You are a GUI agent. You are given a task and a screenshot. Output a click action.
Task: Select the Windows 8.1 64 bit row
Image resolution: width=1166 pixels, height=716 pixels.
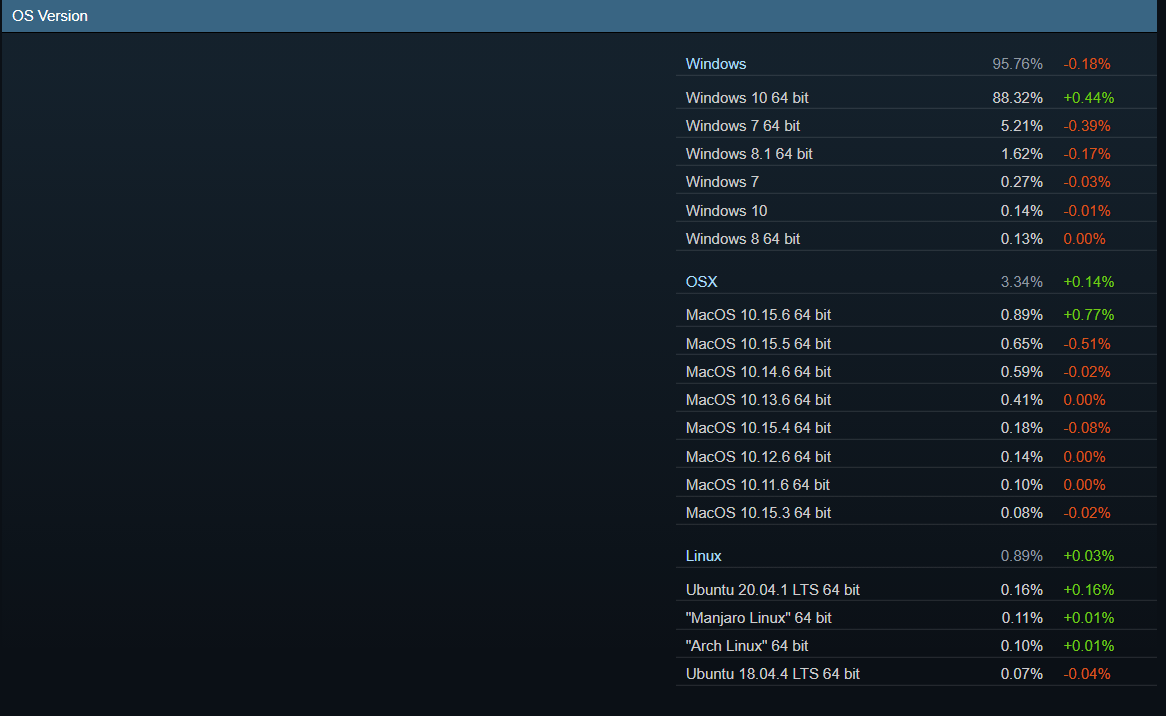coord(749,154)
